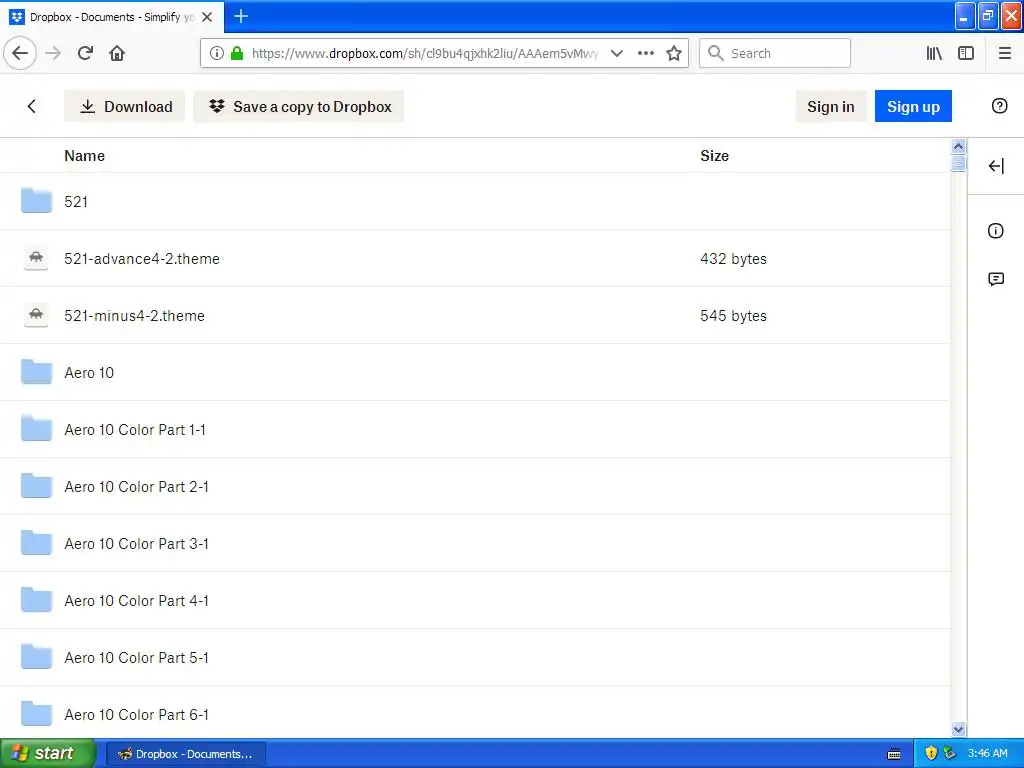Open page actions three-dots menu

646,53
